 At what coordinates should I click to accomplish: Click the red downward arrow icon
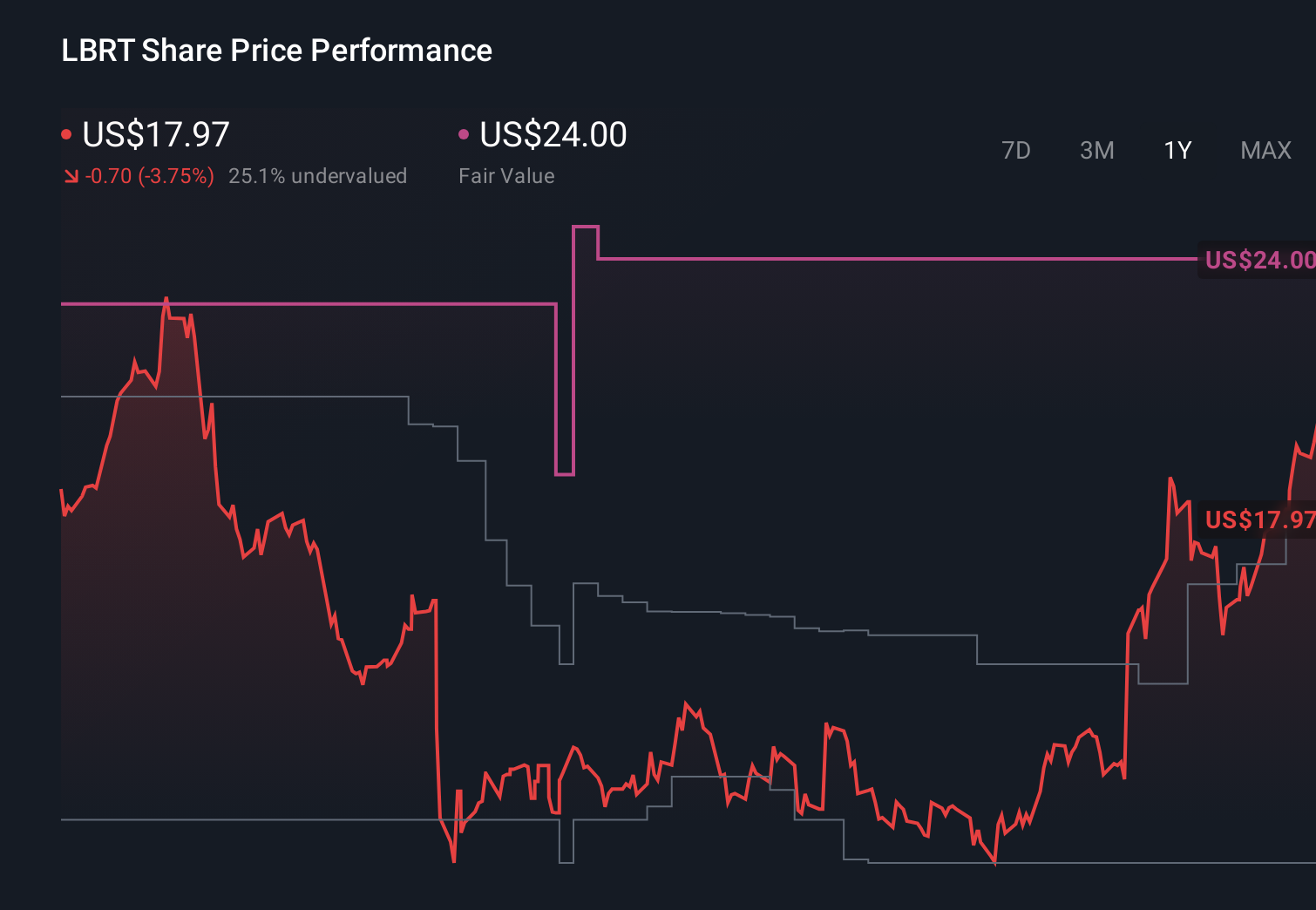click(71, 177)
